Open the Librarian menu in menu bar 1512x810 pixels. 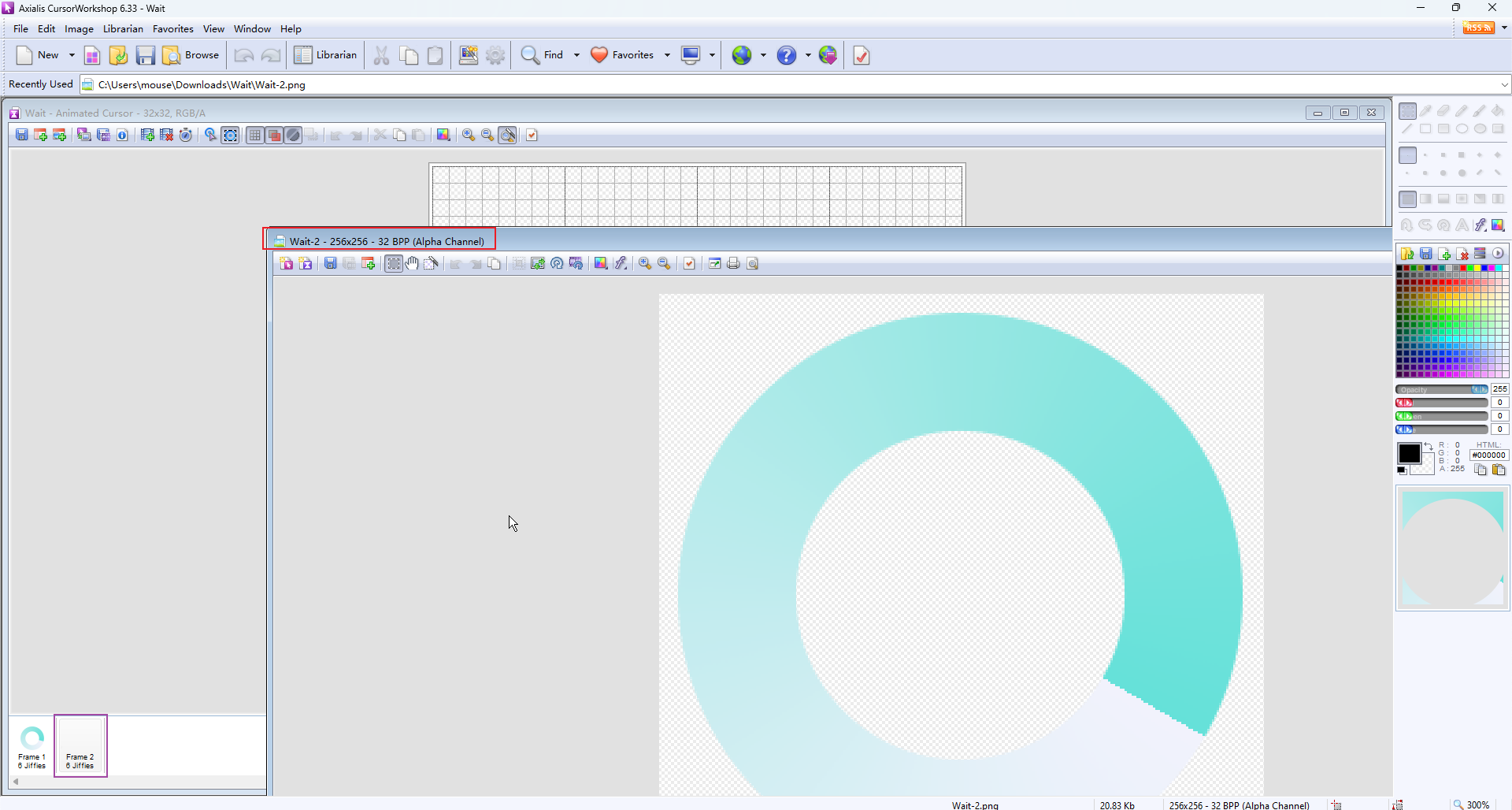coord(123,29)
